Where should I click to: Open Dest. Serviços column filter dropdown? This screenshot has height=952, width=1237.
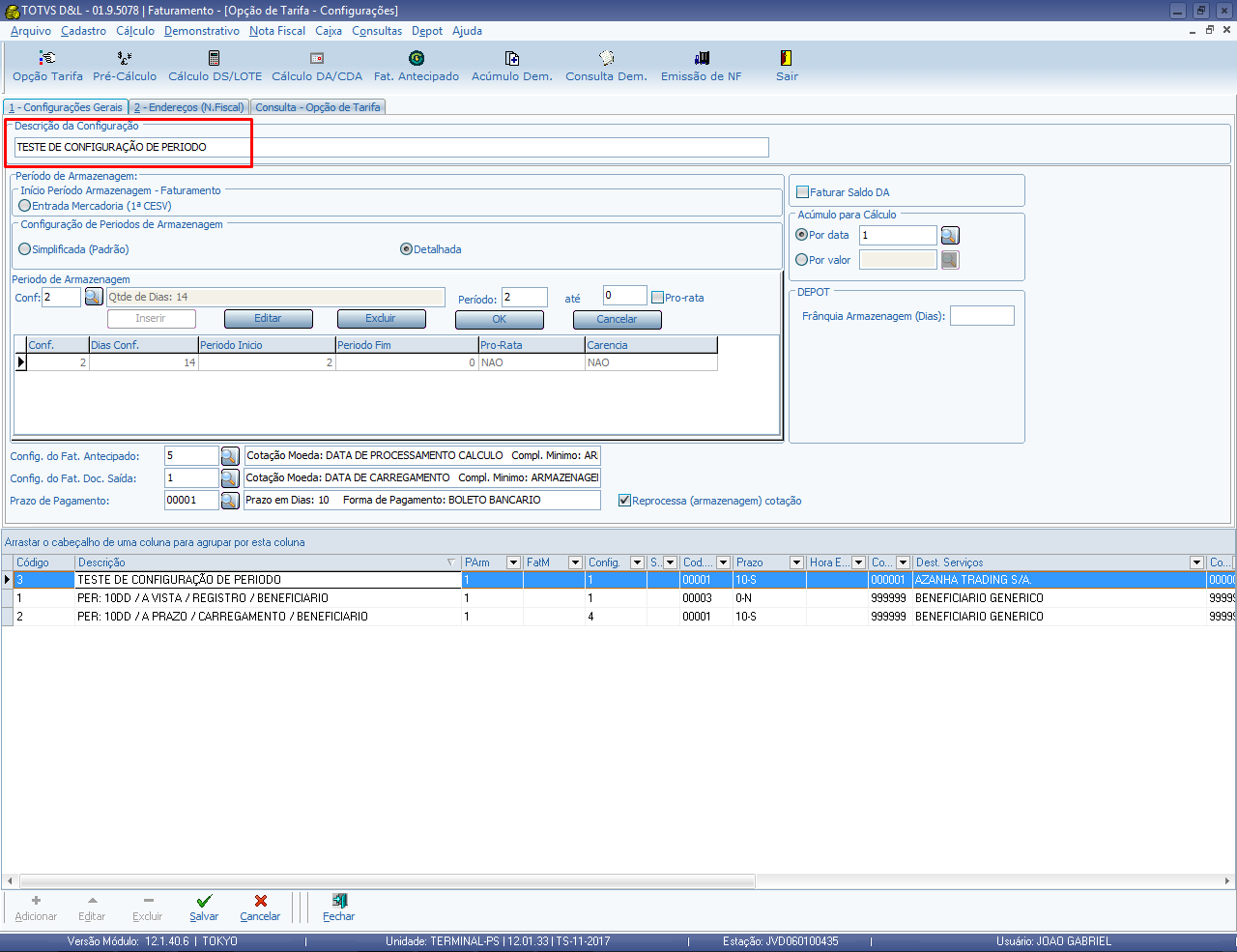tap(1196, 563)
